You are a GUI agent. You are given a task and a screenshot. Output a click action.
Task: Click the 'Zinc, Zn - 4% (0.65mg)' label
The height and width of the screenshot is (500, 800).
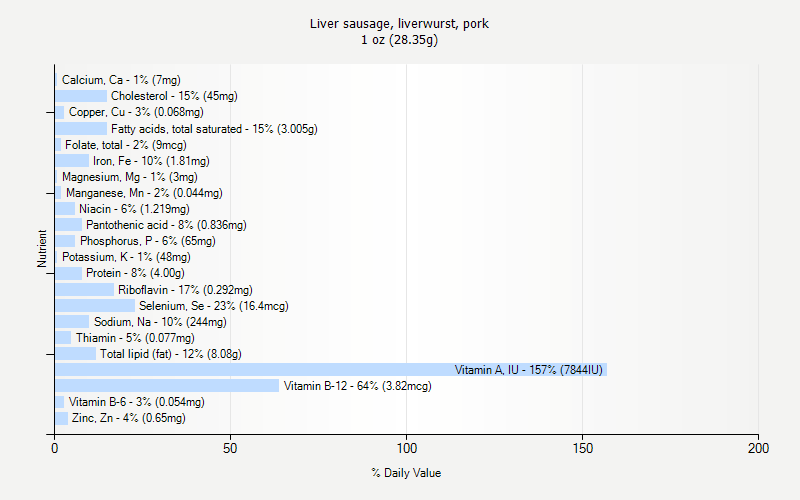[x=129, y=418]
